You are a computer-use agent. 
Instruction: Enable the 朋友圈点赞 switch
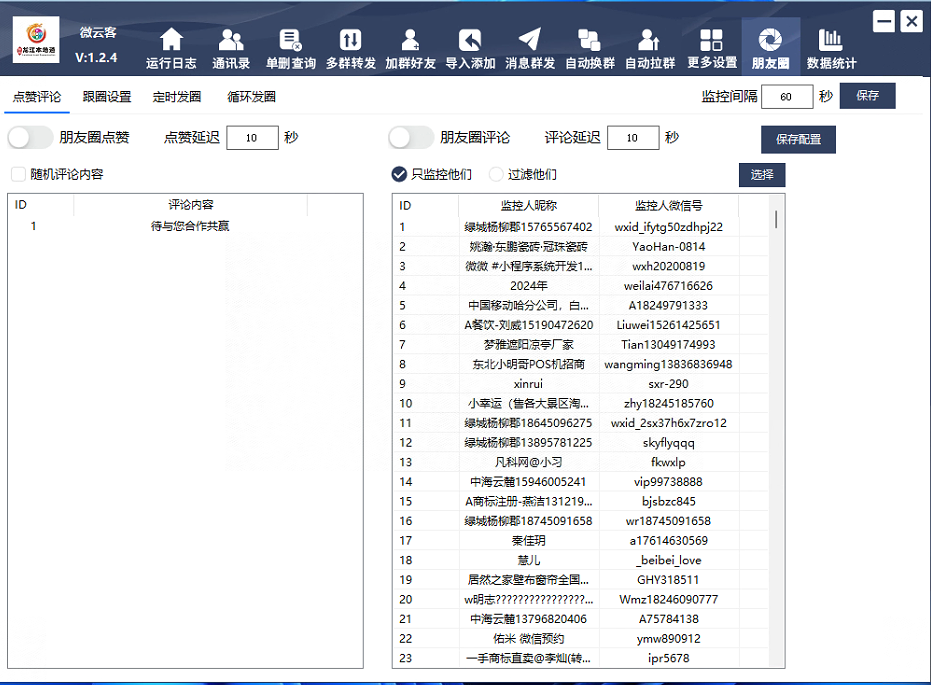coord(31,137)
